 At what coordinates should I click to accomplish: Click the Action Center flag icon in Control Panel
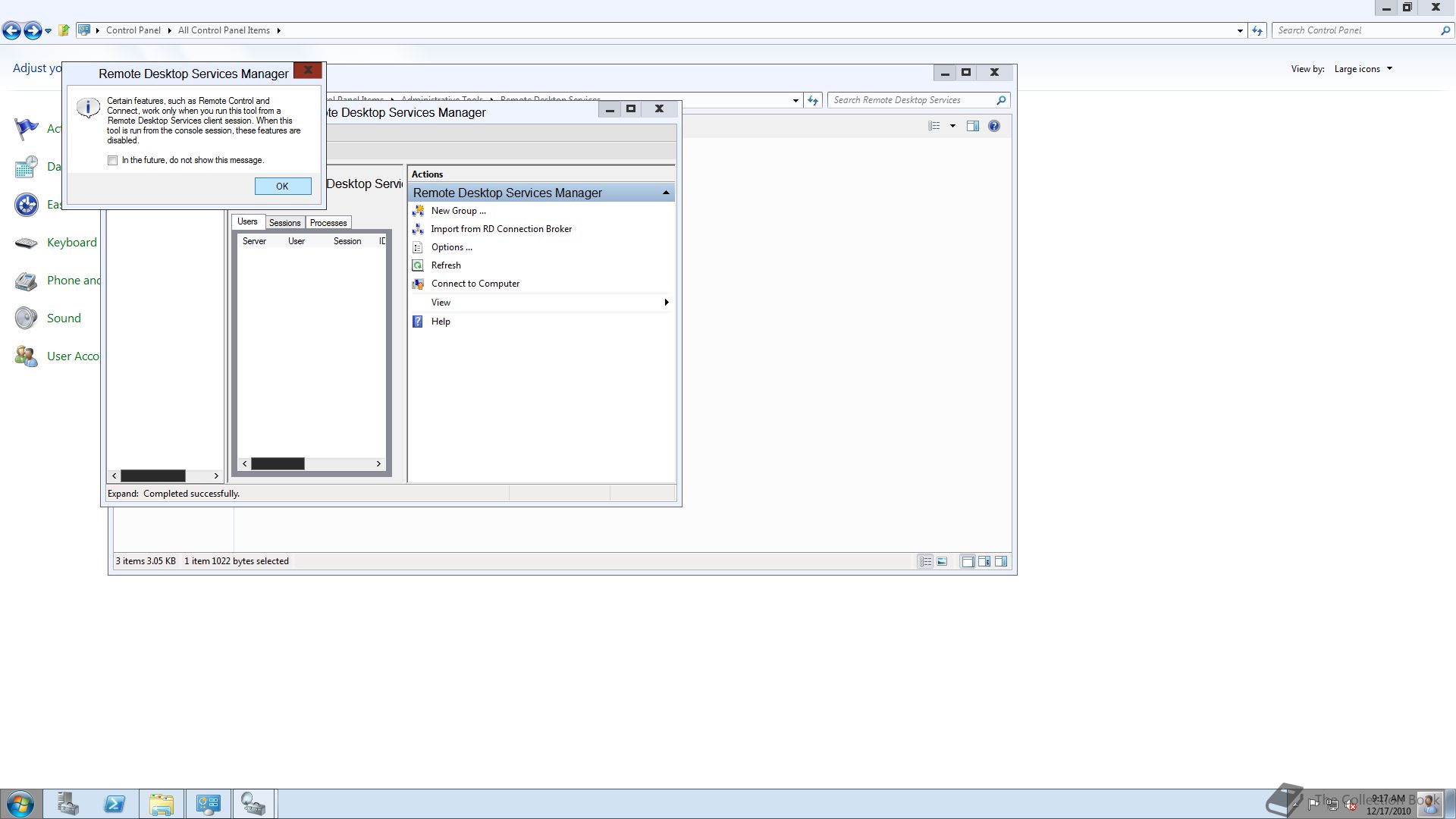[x=27, y=129]
